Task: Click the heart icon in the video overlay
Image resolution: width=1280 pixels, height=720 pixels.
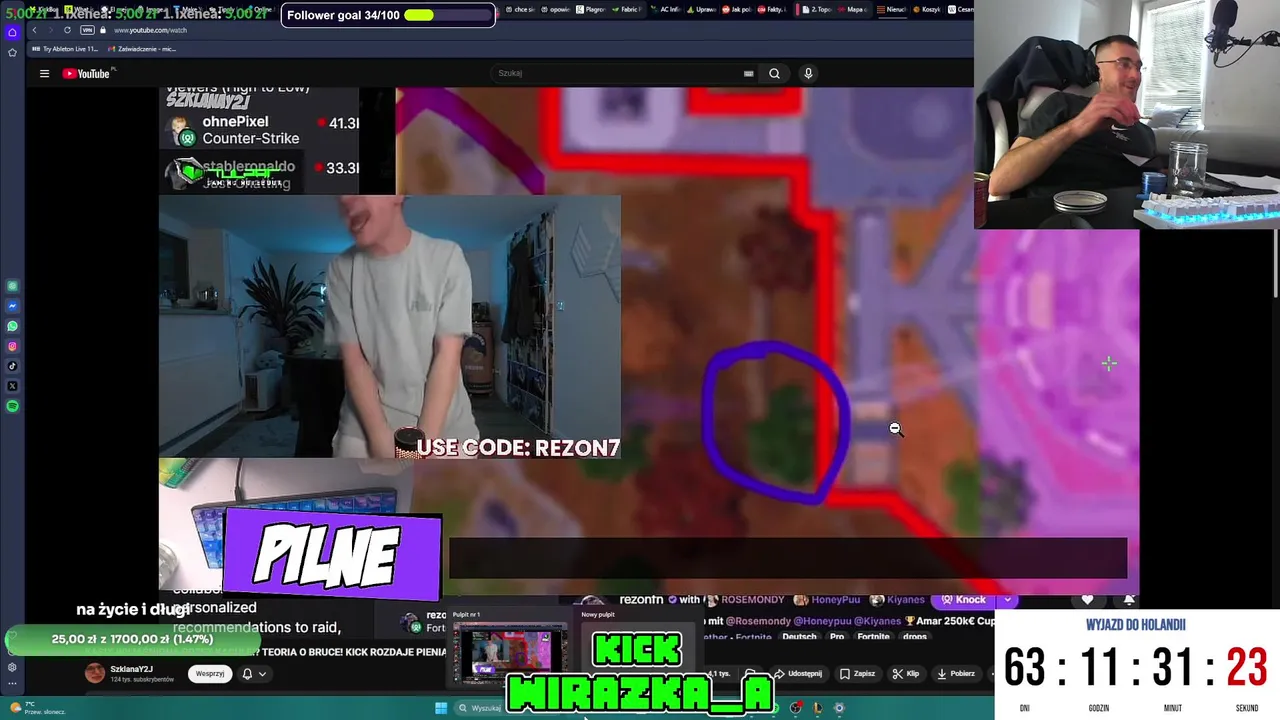Action: 1087,600
